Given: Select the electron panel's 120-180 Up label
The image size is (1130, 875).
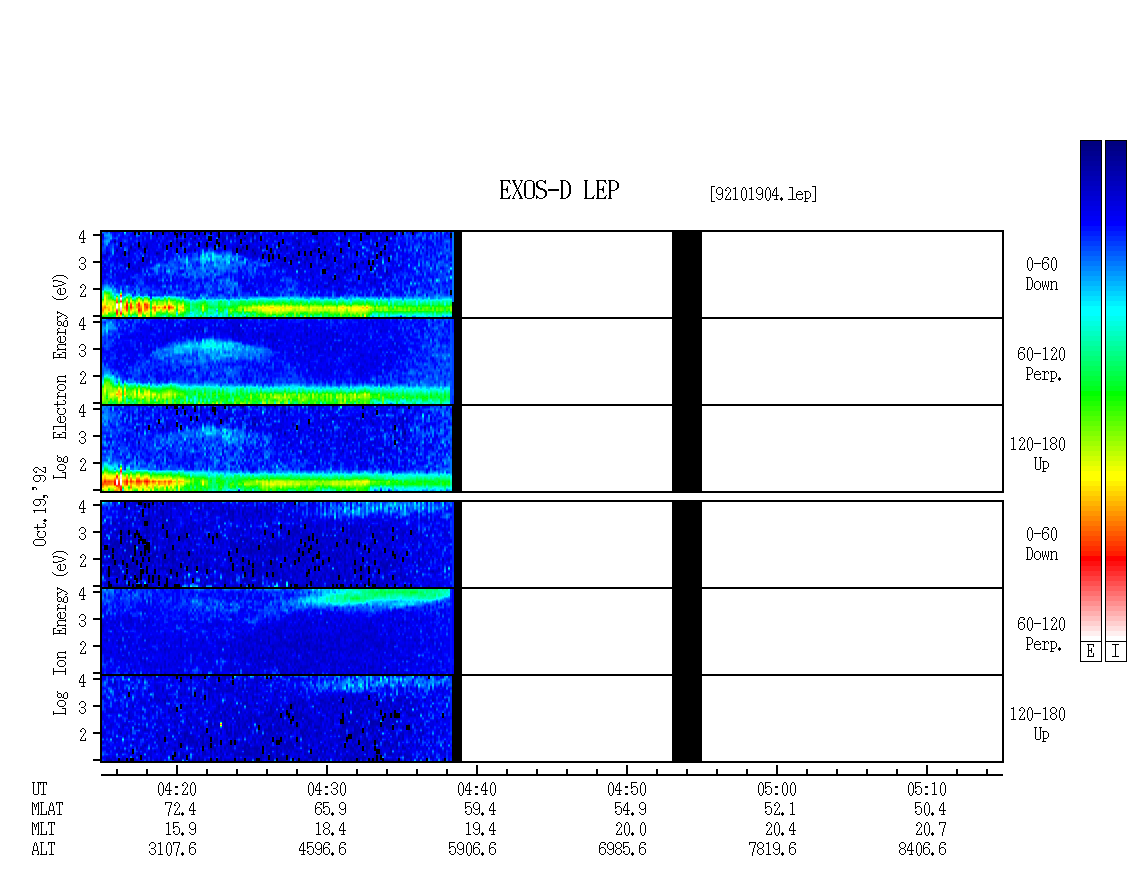Looking at the screenshot, I should coord(1038,454).
